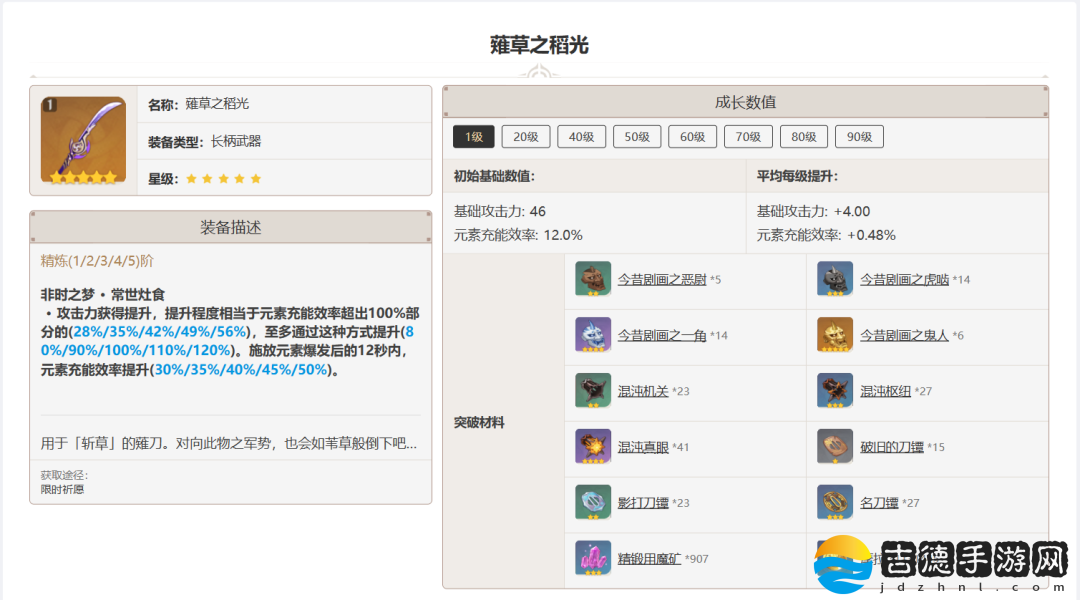Show stats for 50级
This screenshot has height=600, width=1080.
pos(637,137)
